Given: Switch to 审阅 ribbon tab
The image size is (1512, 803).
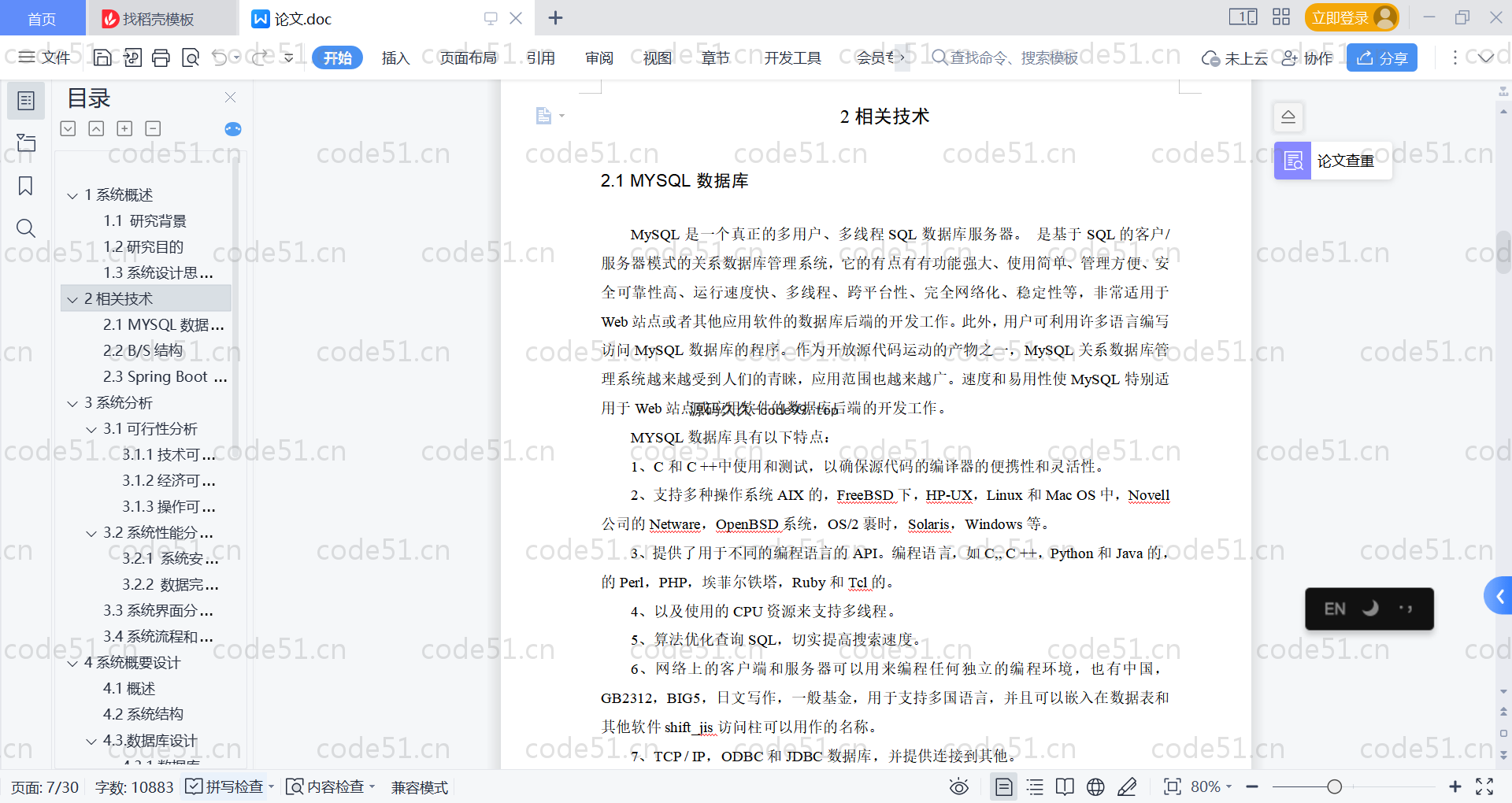Looking at the screenshot, I should point(599,57).
